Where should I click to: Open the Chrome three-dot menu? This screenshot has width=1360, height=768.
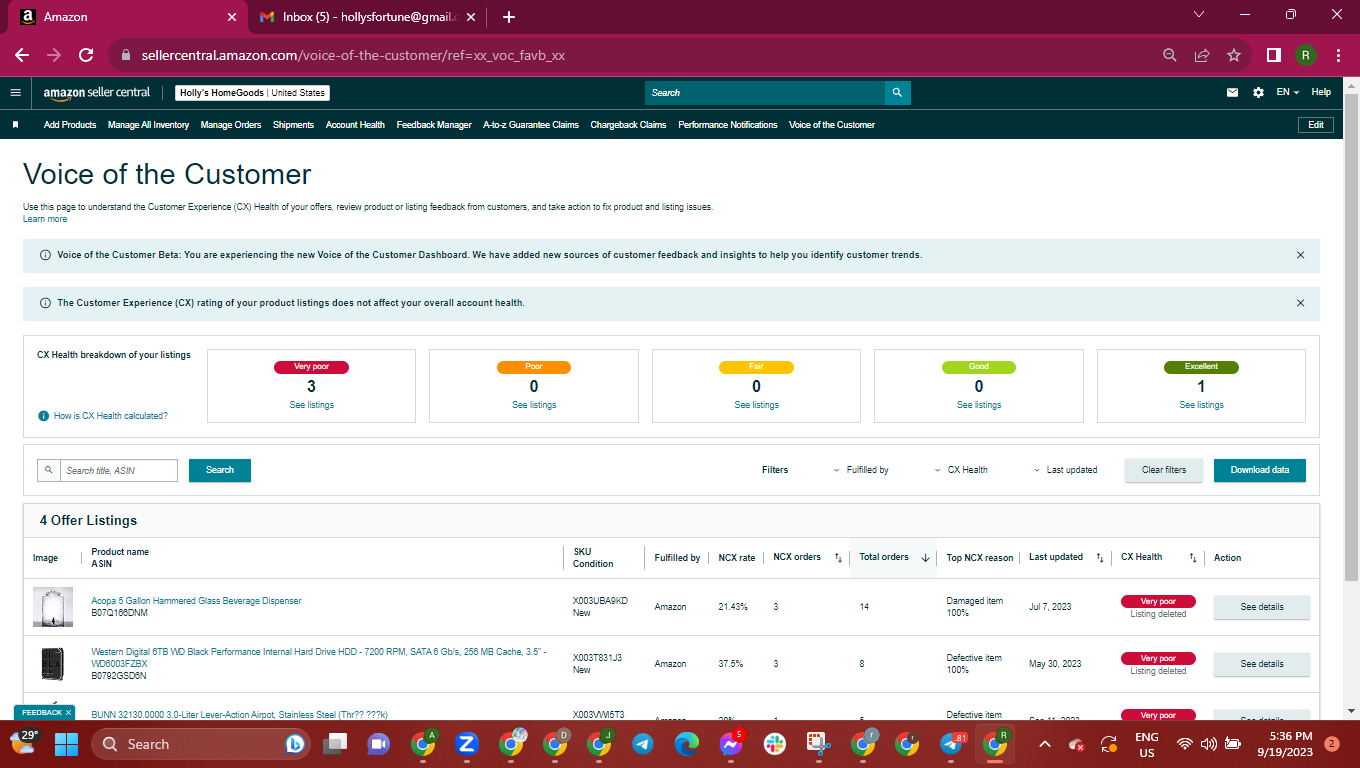click(1338, 55)
